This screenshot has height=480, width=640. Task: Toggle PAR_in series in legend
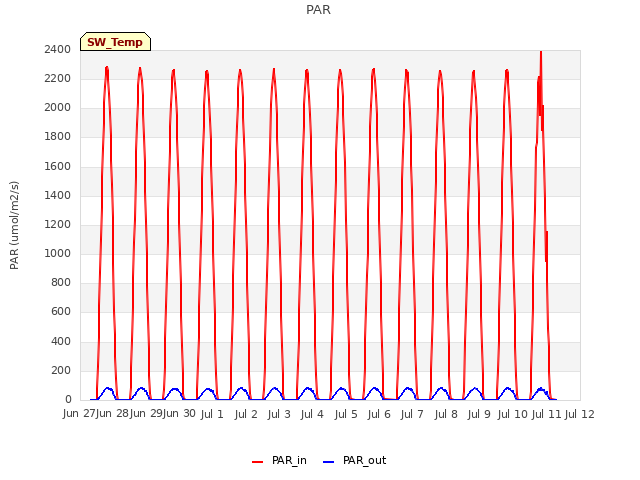[279, 460]
